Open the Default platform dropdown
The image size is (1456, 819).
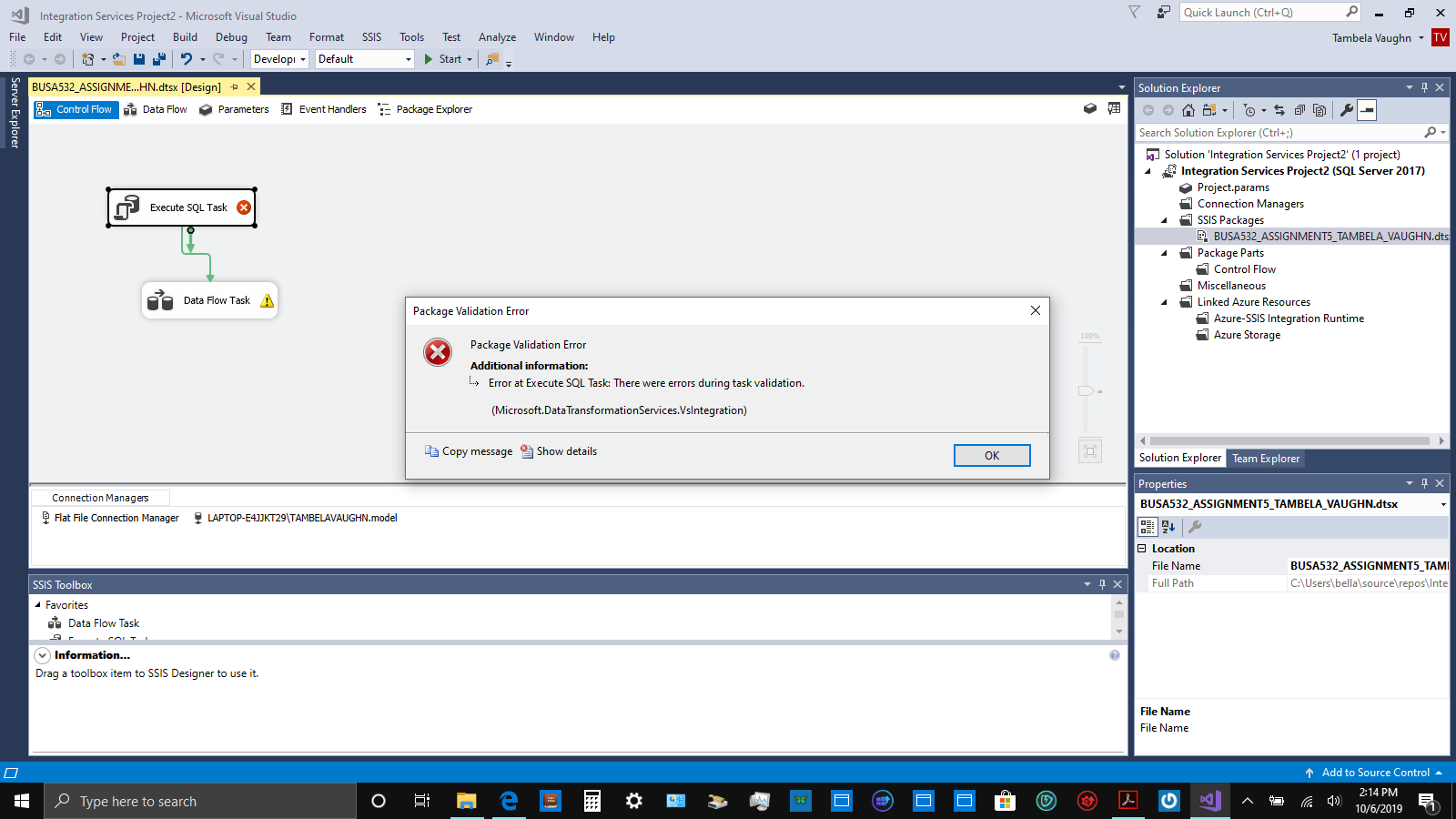365,59
